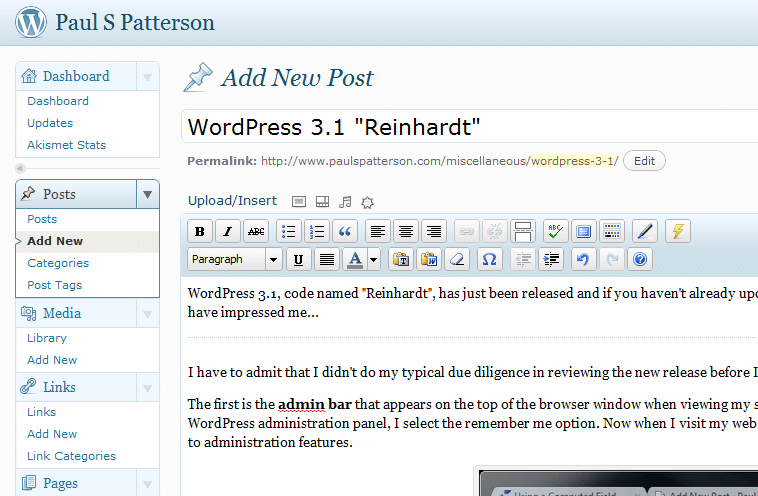Open Post Tags

pos(55,285)
